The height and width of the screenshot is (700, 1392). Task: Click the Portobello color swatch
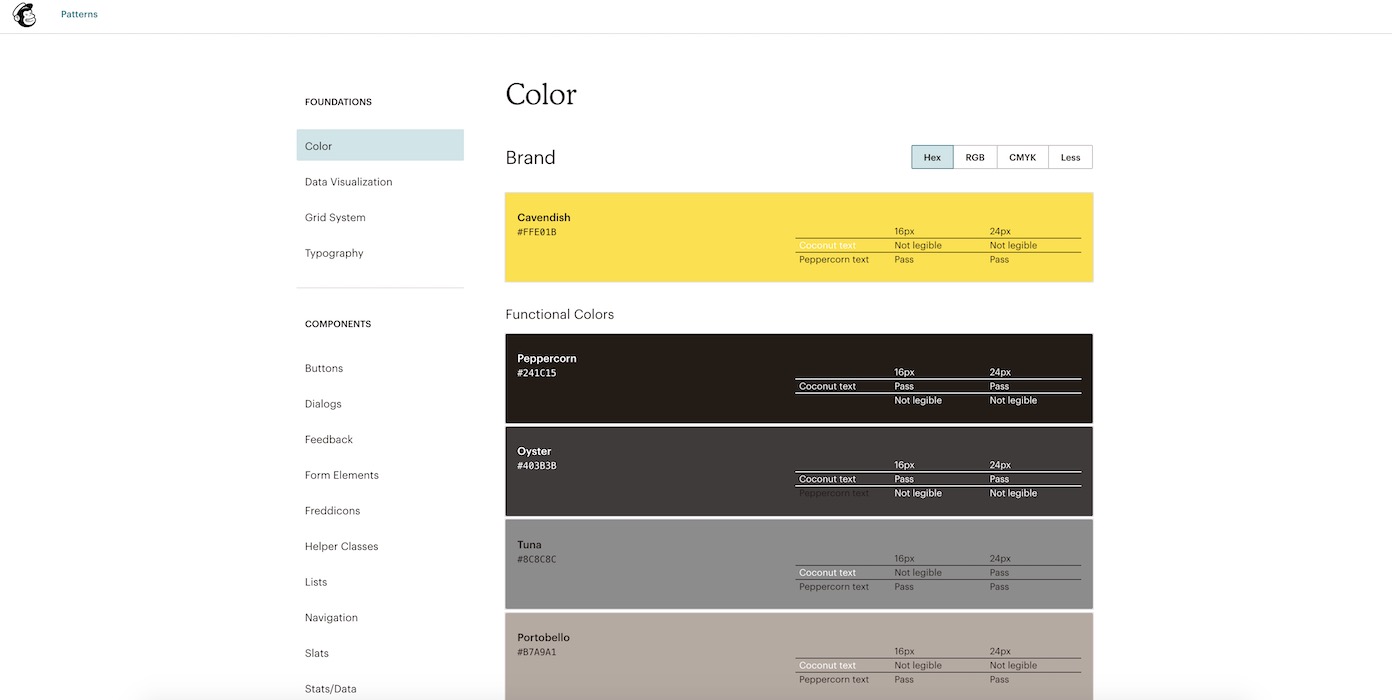[x=799, y=657]
